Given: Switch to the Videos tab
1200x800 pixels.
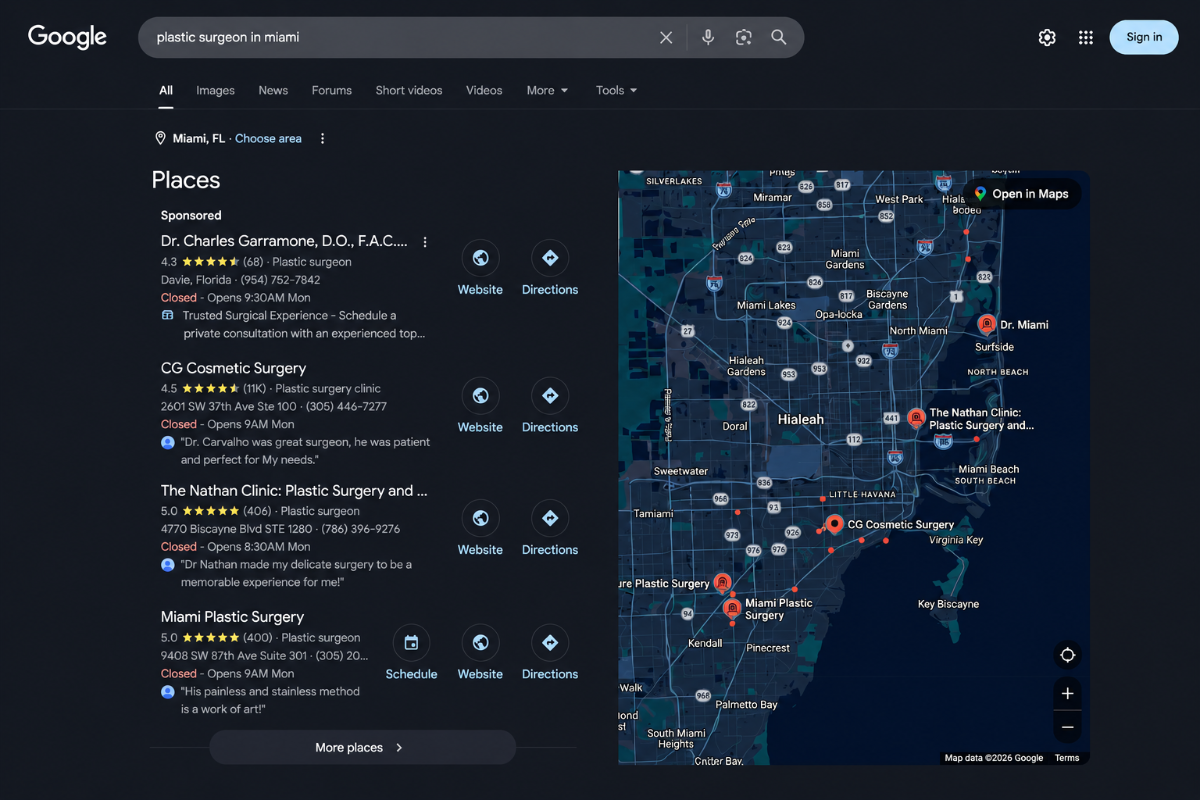Looking at the screenshot, I should pos(484,90).
